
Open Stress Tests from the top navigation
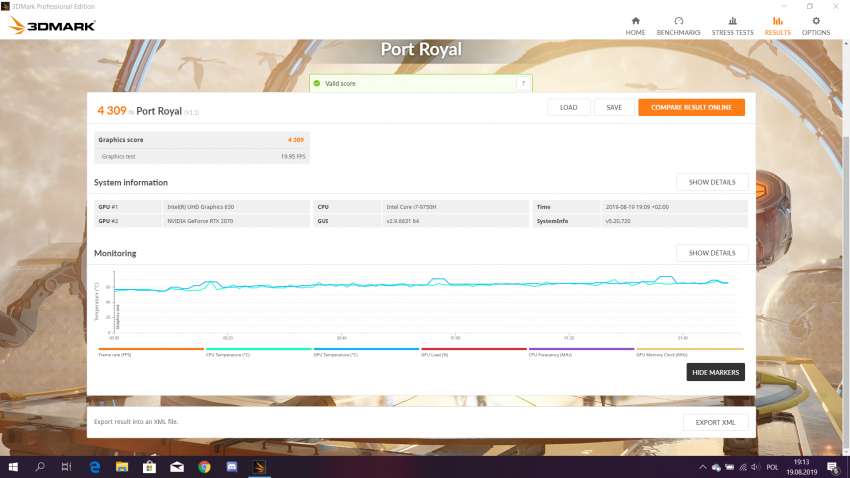pos(732,25)
